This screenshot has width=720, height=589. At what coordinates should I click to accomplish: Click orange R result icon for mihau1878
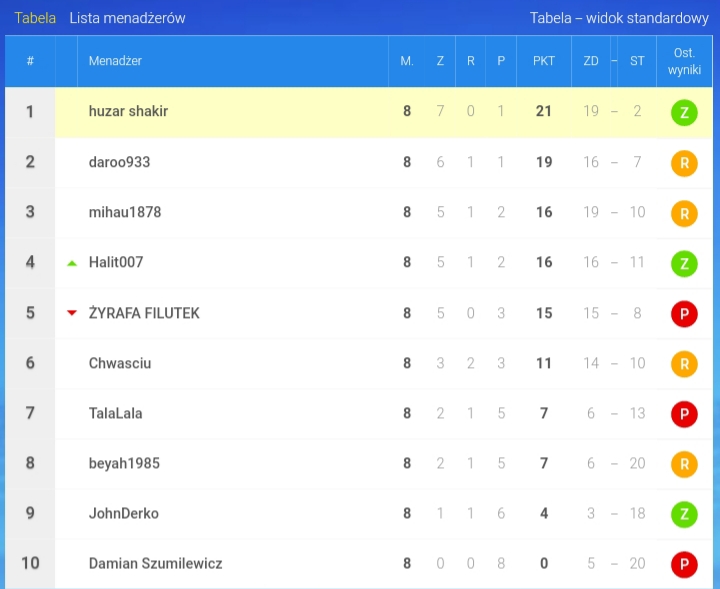point(684,213)
